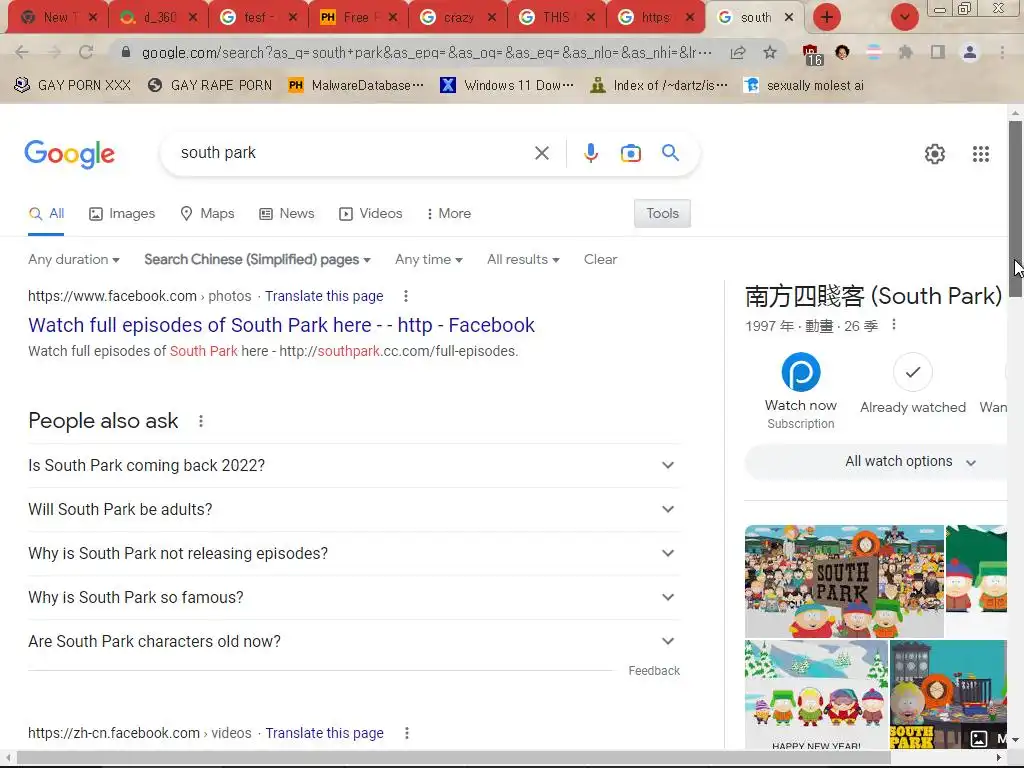The image size is (1024, 768).
Task: Click Translate this page for first result
Action: pyautogui.click(x=324, y=296)
